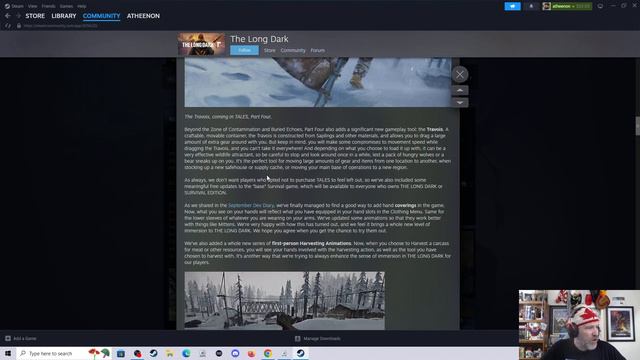640x360 pixels.
Task: Click the Steam logo menu
Action: click(x=14, y=6)
